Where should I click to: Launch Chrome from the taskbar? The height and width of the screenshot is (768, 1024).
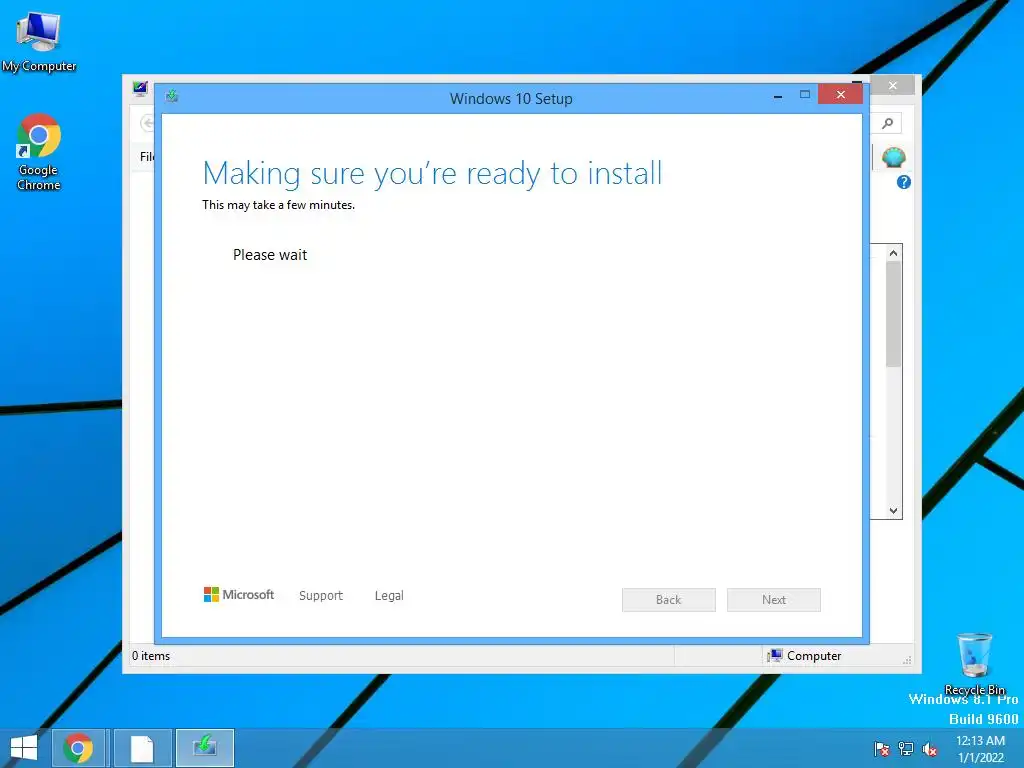coord(78,748)
